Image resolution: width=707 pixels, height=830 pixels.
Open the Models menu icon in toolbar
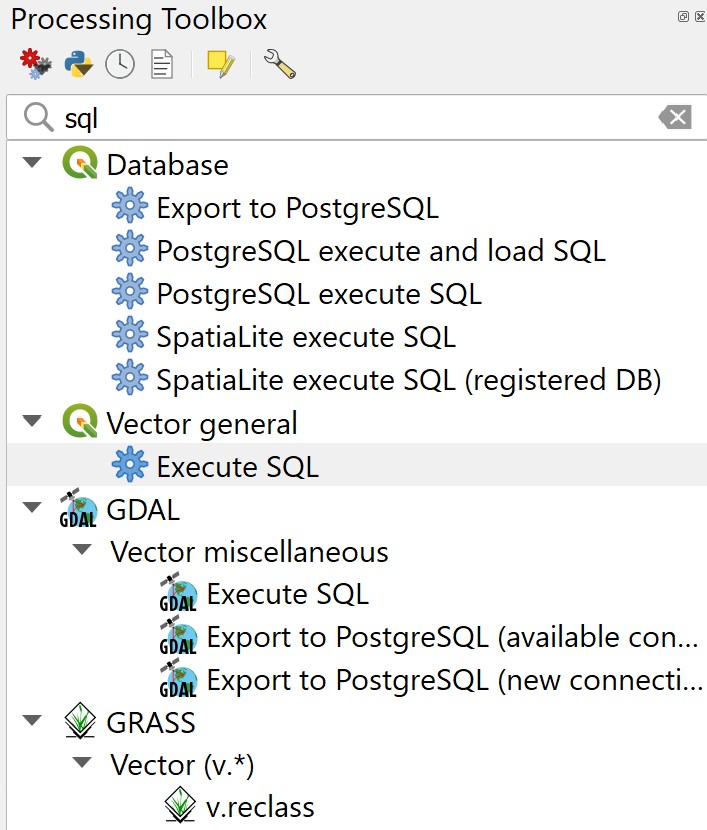34,65
